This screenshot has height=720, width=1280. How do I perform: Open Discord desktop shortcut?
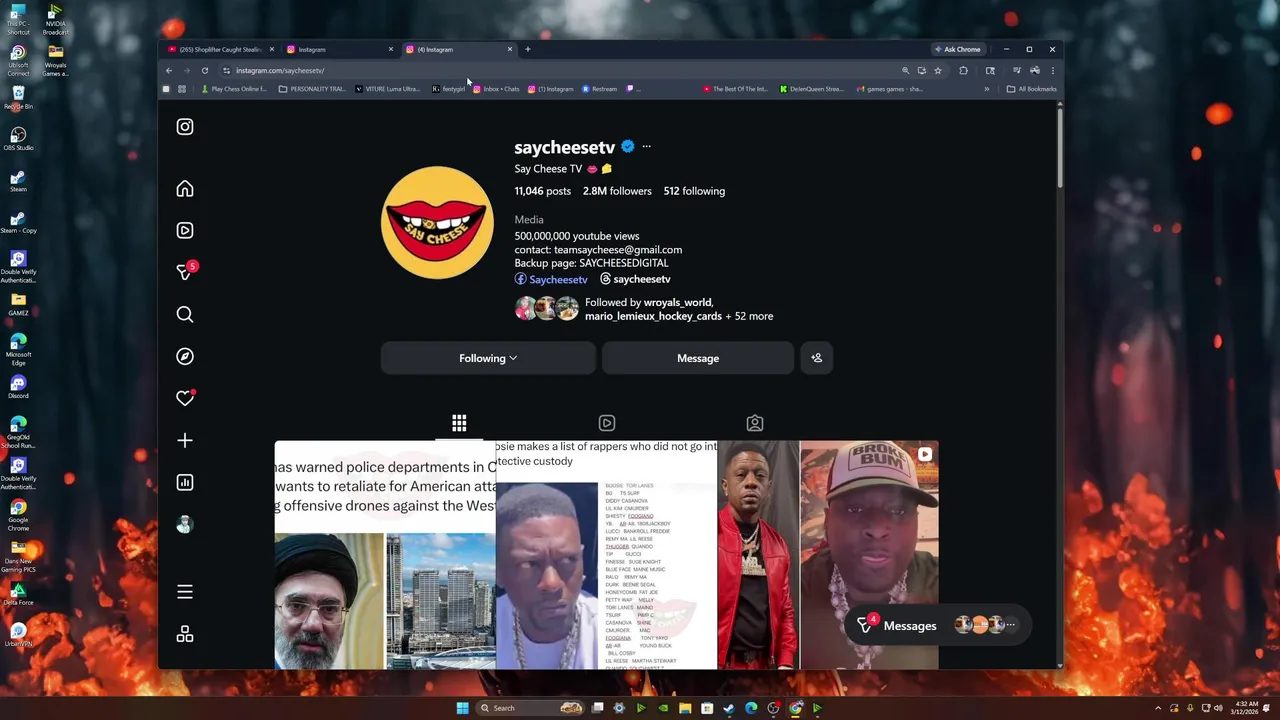click(x=18, y=386)
